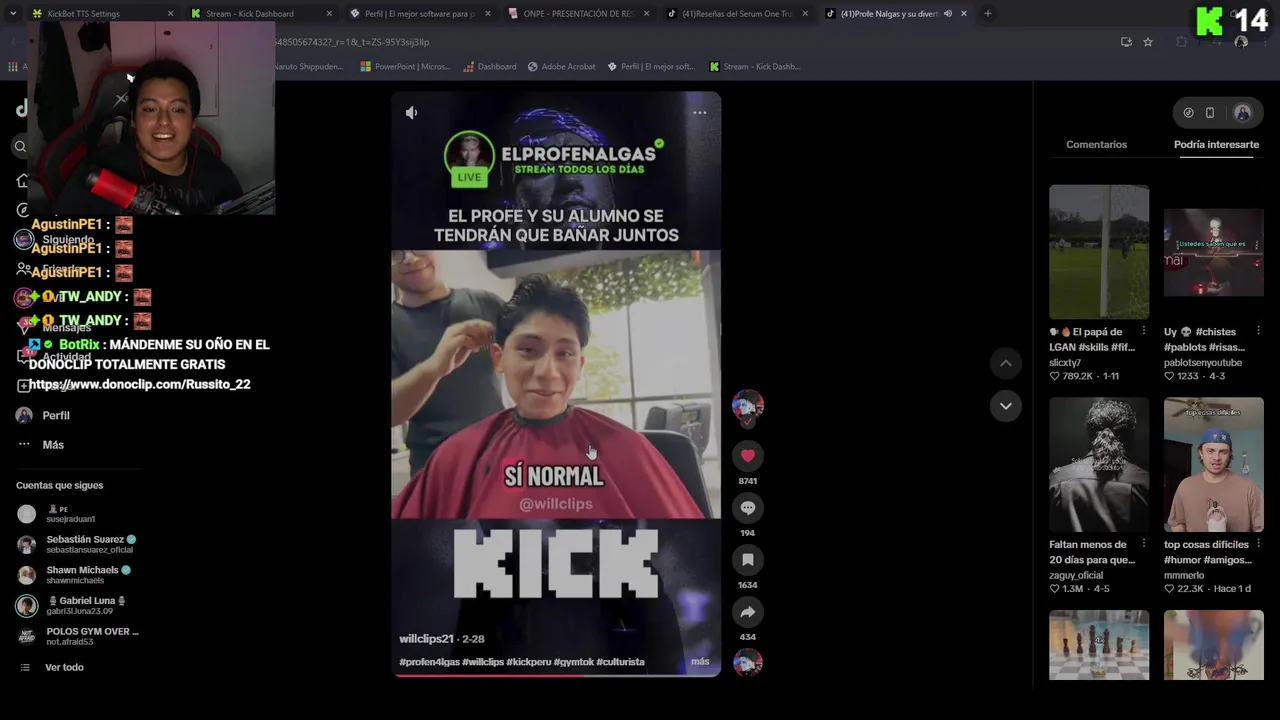Viewport: 1280px width, 720px height.
Task: Switch to the Comentarios tab
Action: (x=1096, y=144)
